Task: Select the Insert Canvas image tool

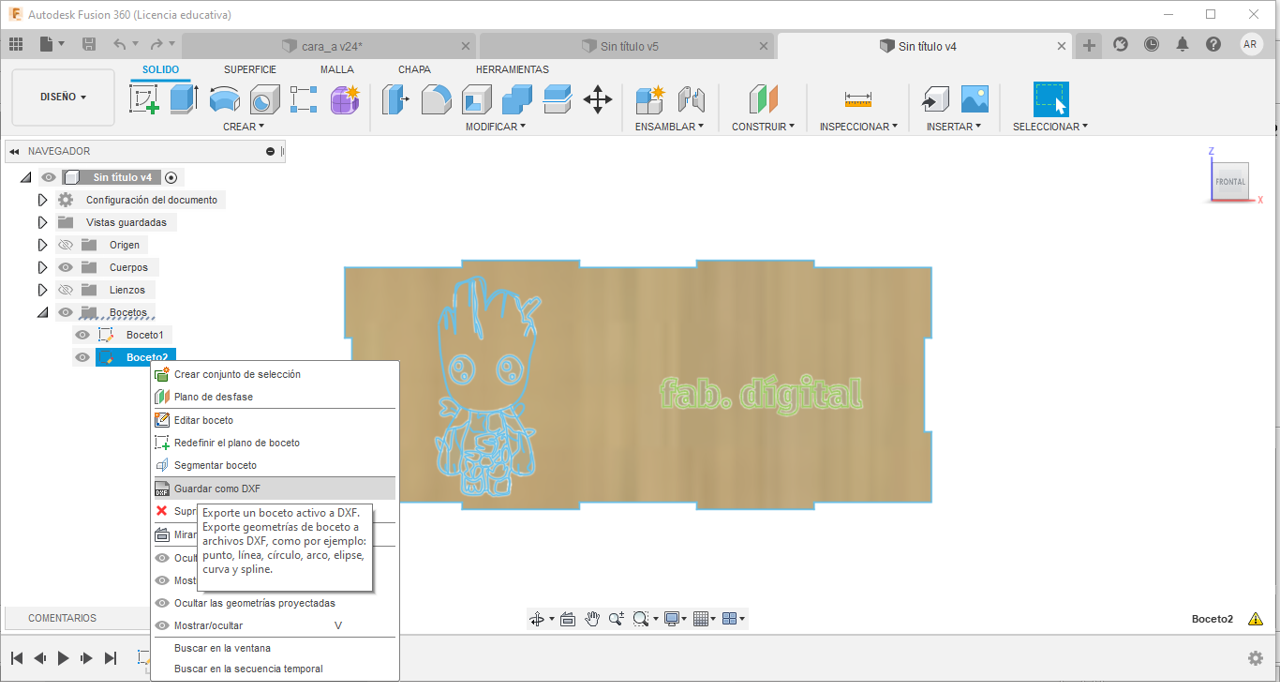Action: [975, 99]
